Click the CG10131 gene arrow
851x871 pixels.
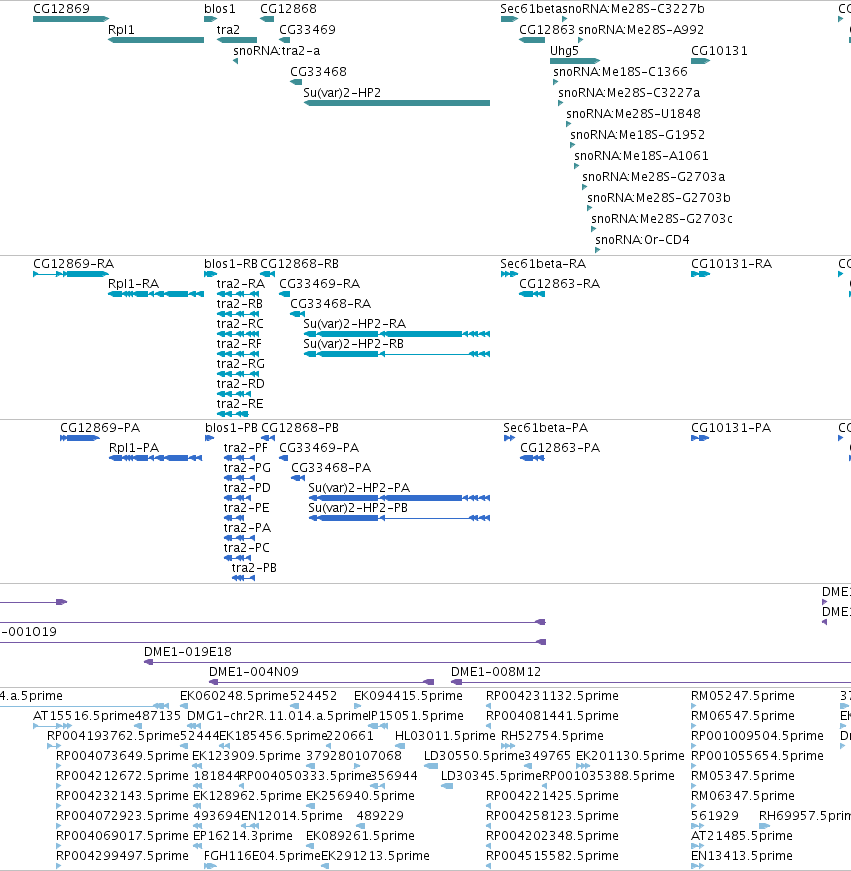pyautogui.click(x=700, y=61)
